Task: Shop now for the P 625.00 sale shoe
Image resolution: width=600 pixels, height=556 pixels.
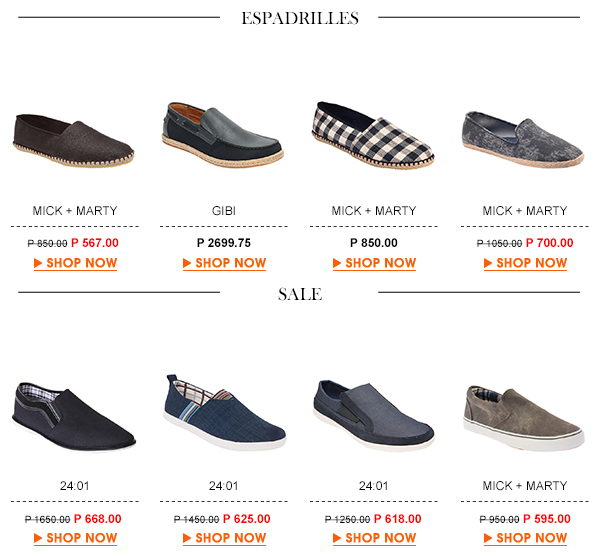Action: [224, 538]
